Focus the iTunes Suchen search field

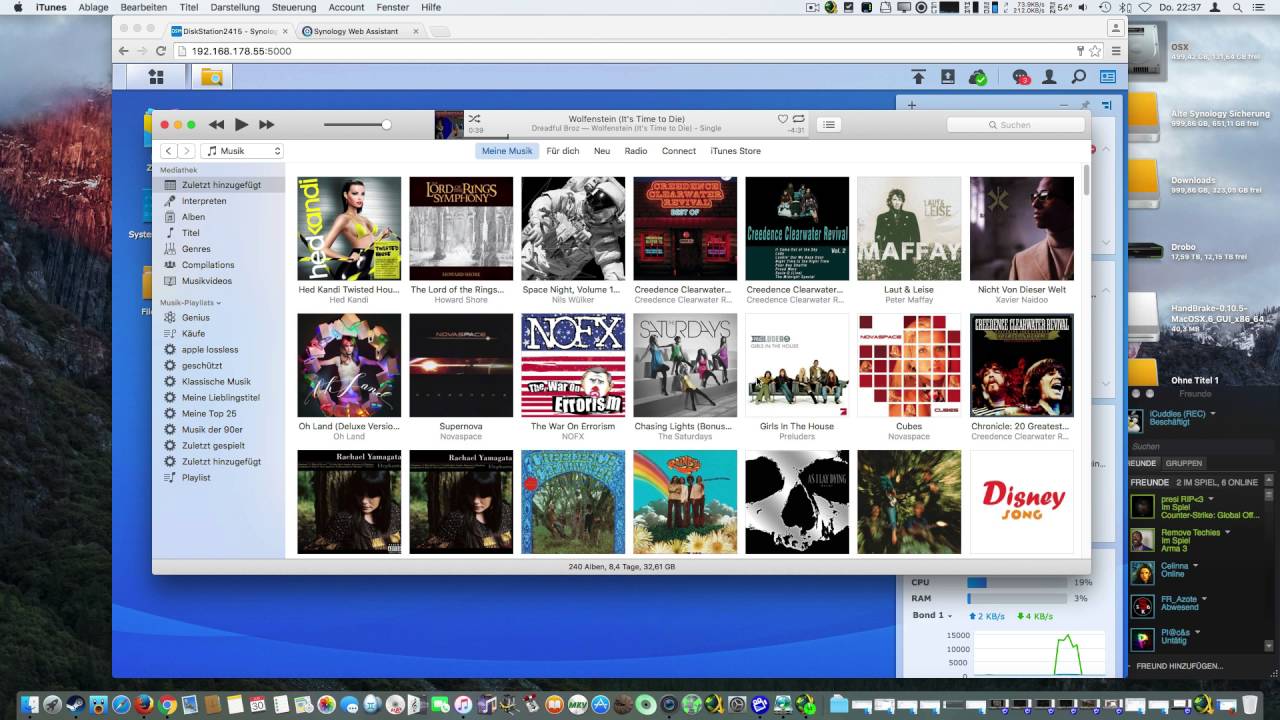tap(1015, 125)
